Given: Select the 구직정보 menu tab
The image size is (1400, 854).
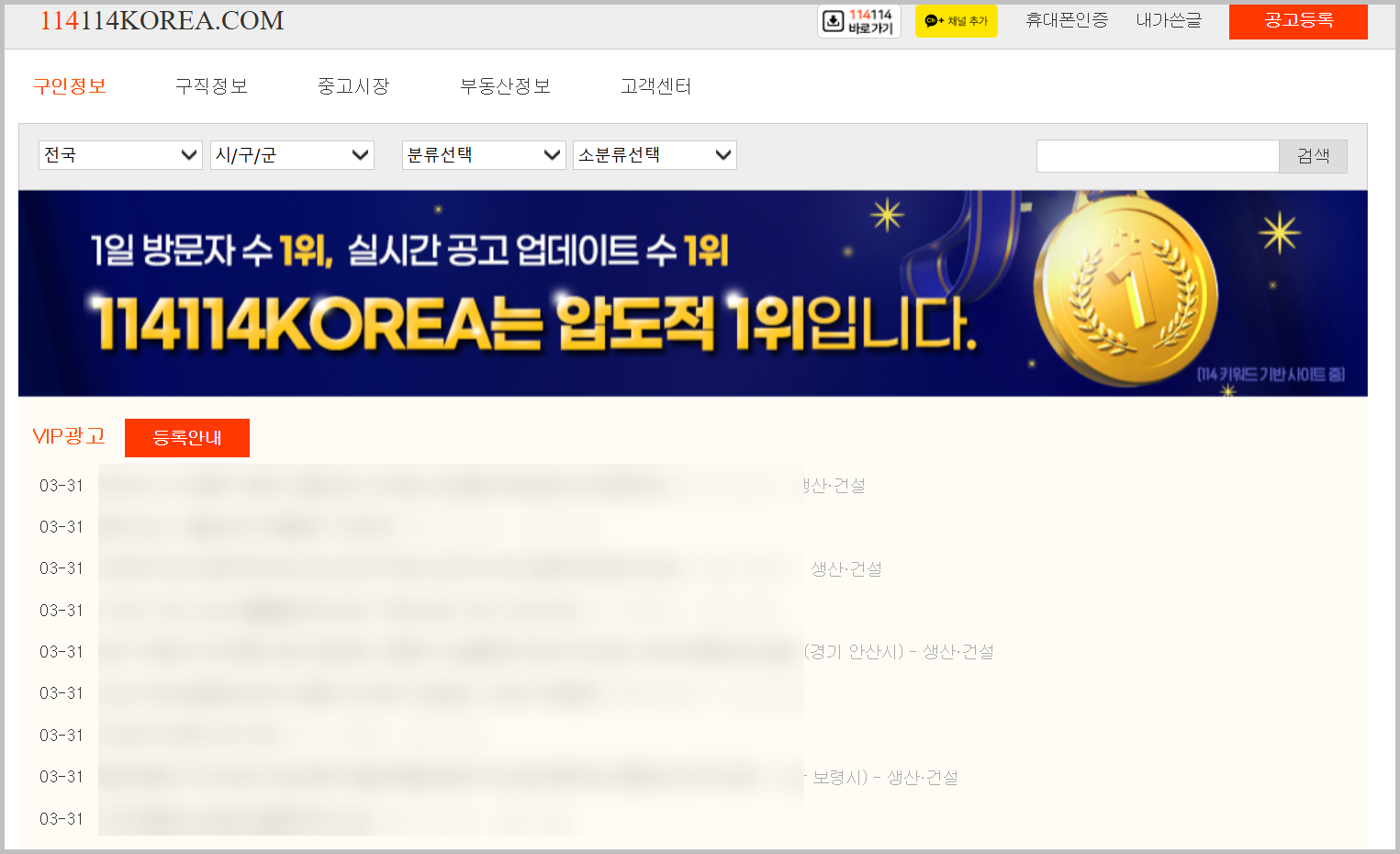Looking at the screenshot, I should [212, 86].
